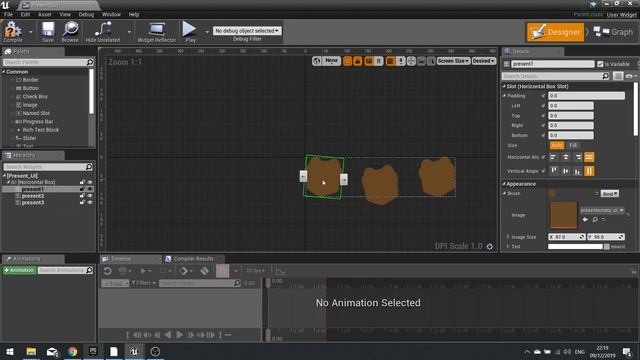Open the DPI Scale settings gear
The height and width of the screenshot is (360, 640).
pyautogui.click(x=490, y=247)
